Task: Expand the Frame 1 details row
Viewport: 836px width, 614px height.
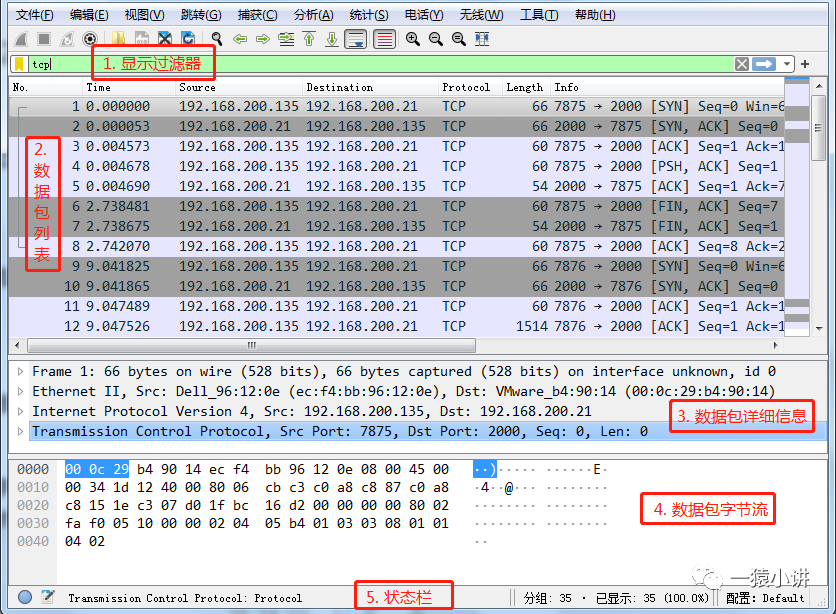Action: pyautogui.click(x=20, y=371)
